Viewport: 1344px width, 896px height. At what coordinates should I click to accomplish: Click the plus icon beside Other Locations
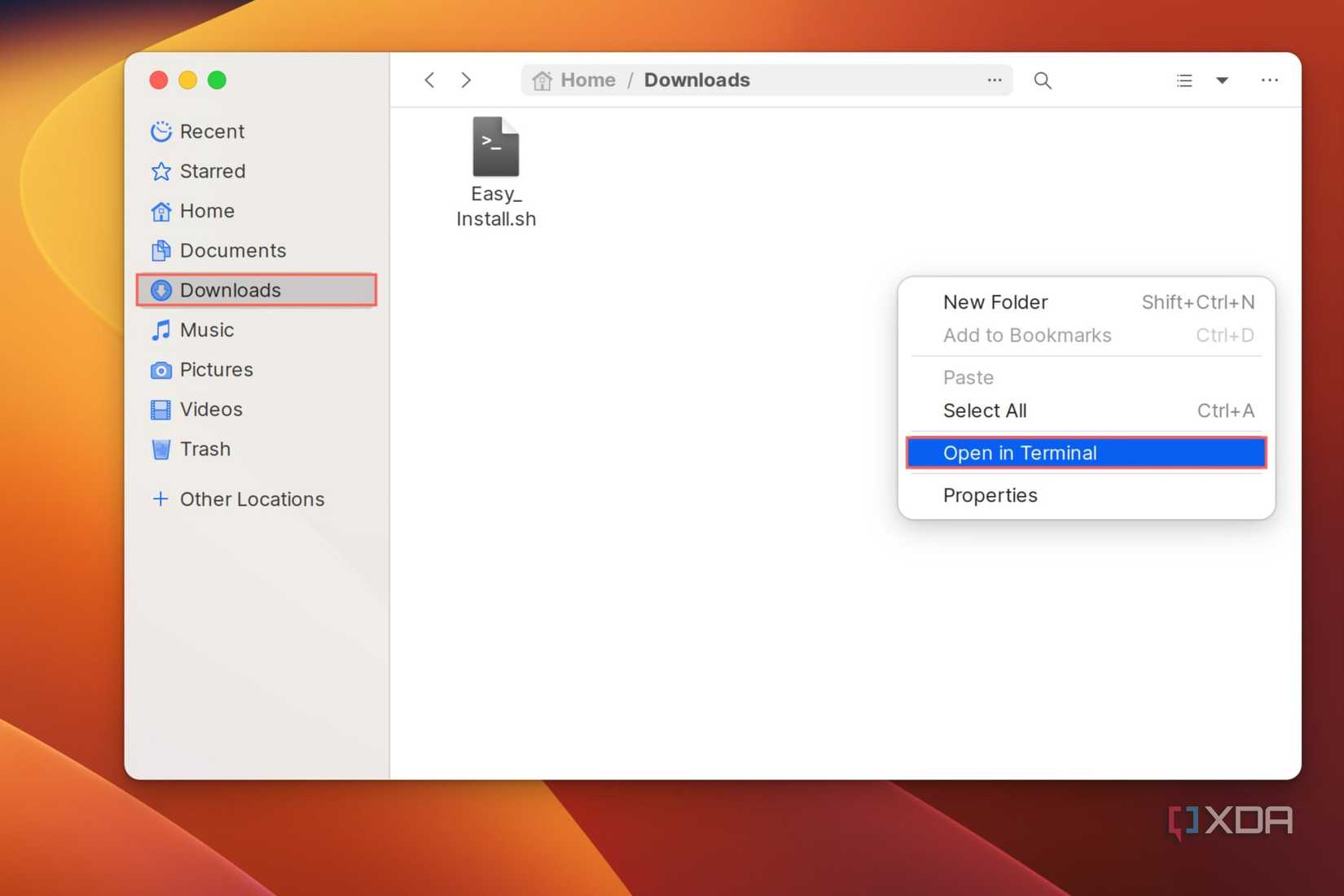[x=160, y=499]
